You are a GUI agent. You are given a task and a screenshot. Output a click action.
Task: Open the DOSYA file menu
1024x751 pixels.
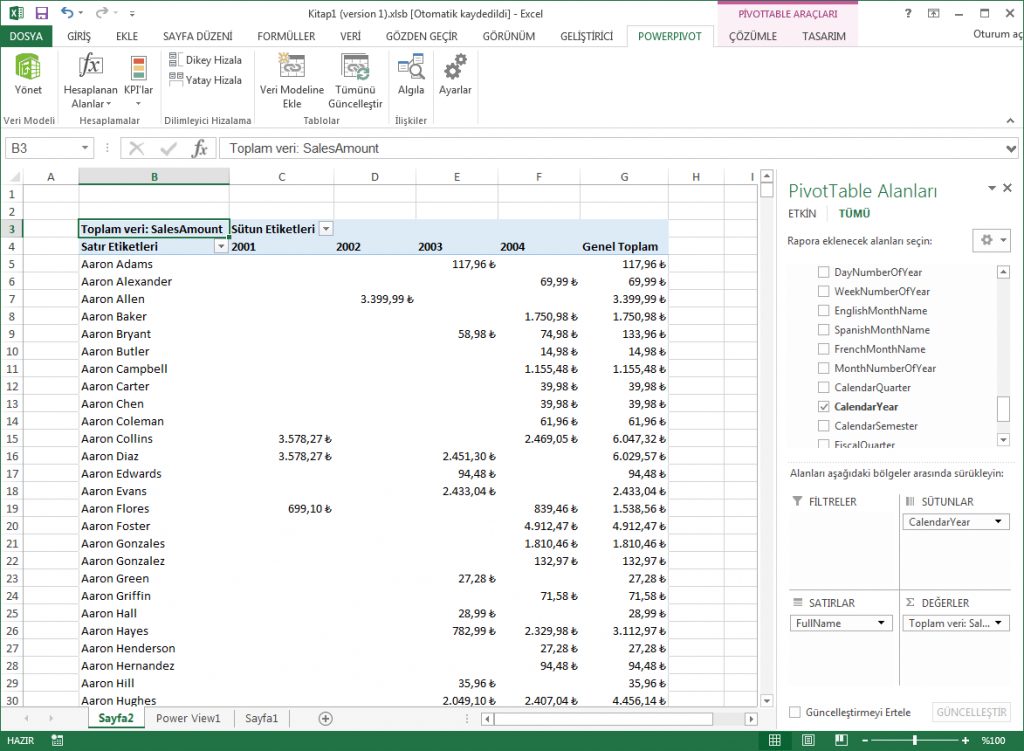[x=26, y=37]
